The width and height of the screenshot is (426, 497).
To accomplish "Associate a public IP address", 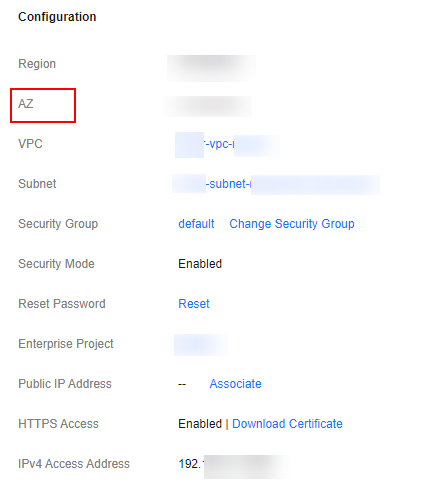I will click(235, 384).
